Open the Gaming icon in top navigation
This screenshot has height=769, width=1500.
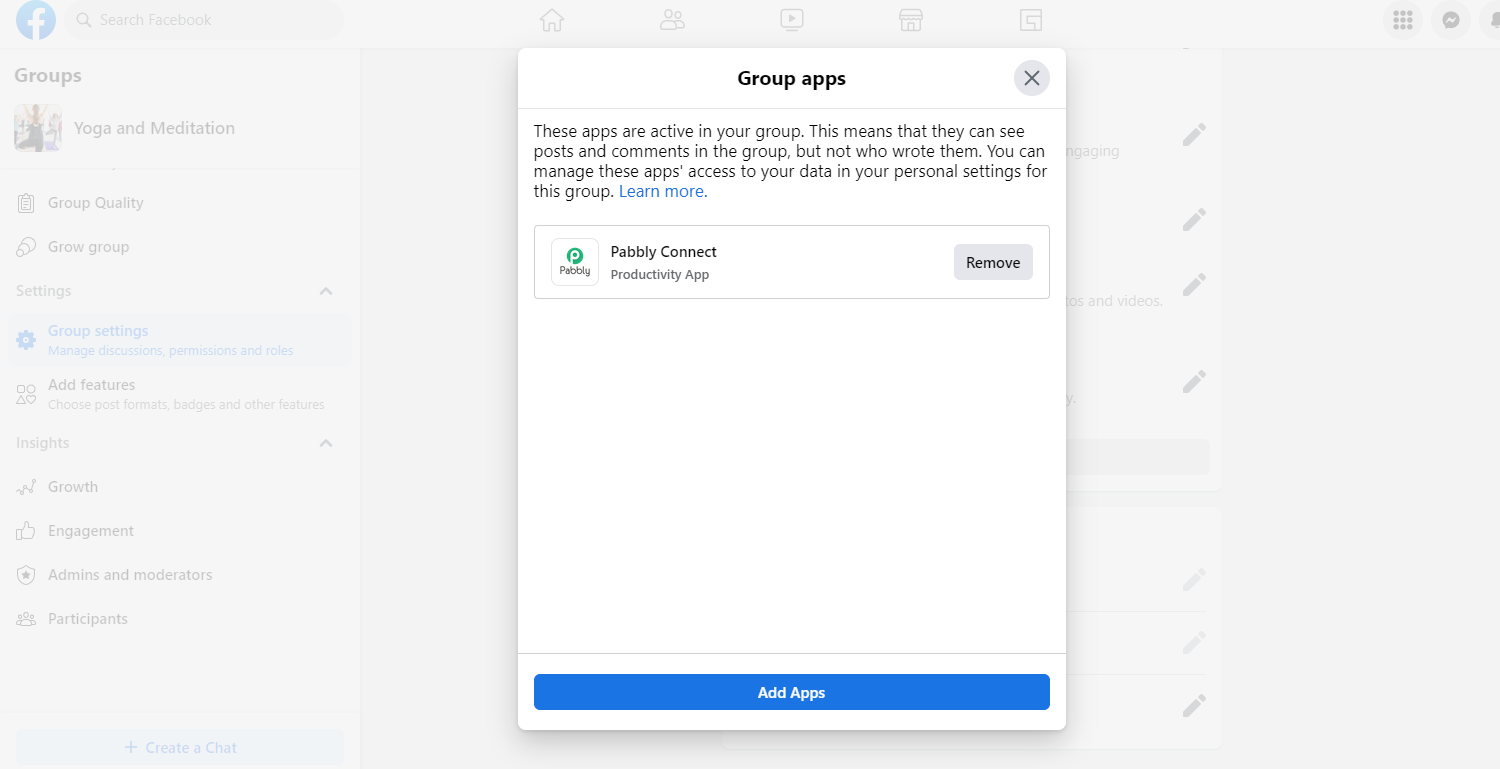click(1031, 20)
